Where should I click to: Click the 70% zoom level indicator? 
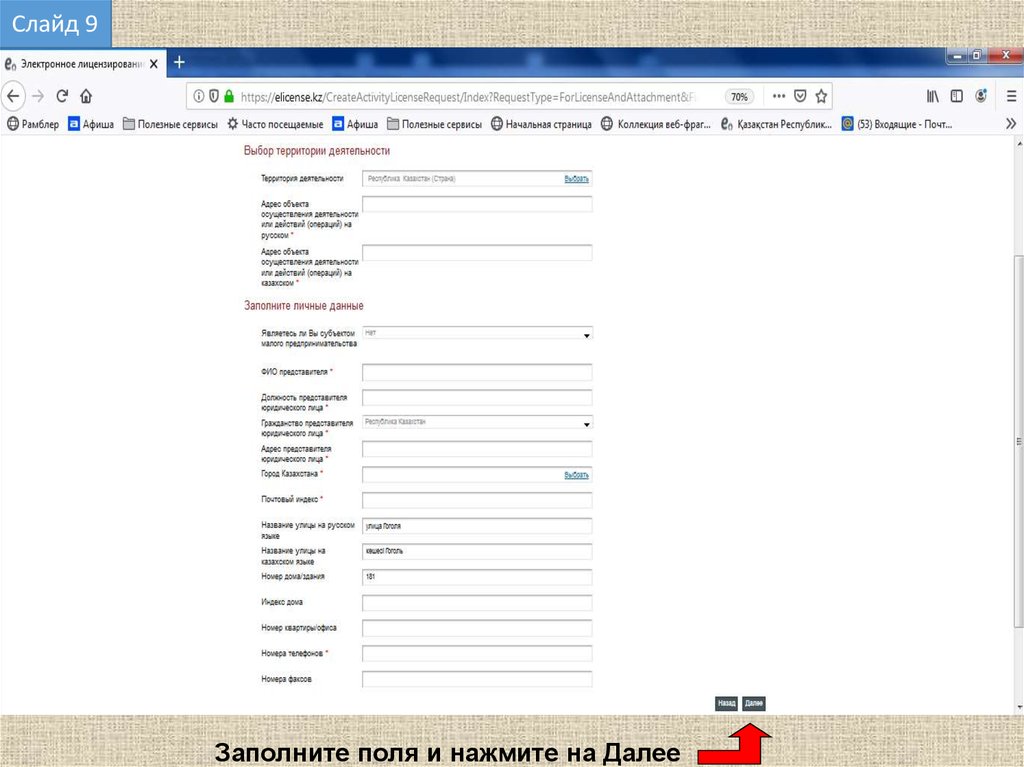739,97
